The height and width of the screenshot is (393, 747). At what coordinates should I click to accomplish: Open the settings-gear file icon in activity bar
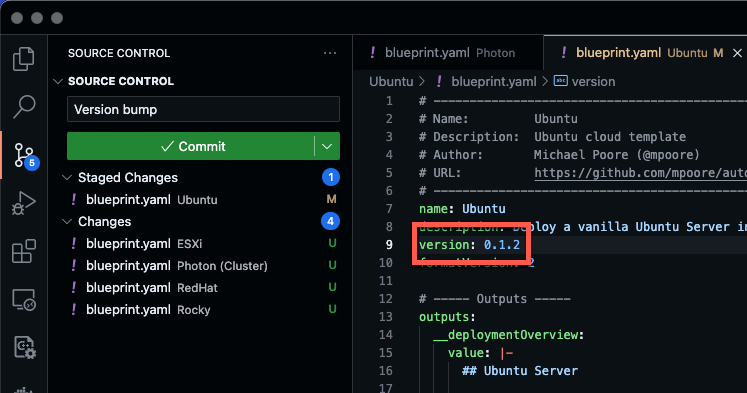(24, 347)
